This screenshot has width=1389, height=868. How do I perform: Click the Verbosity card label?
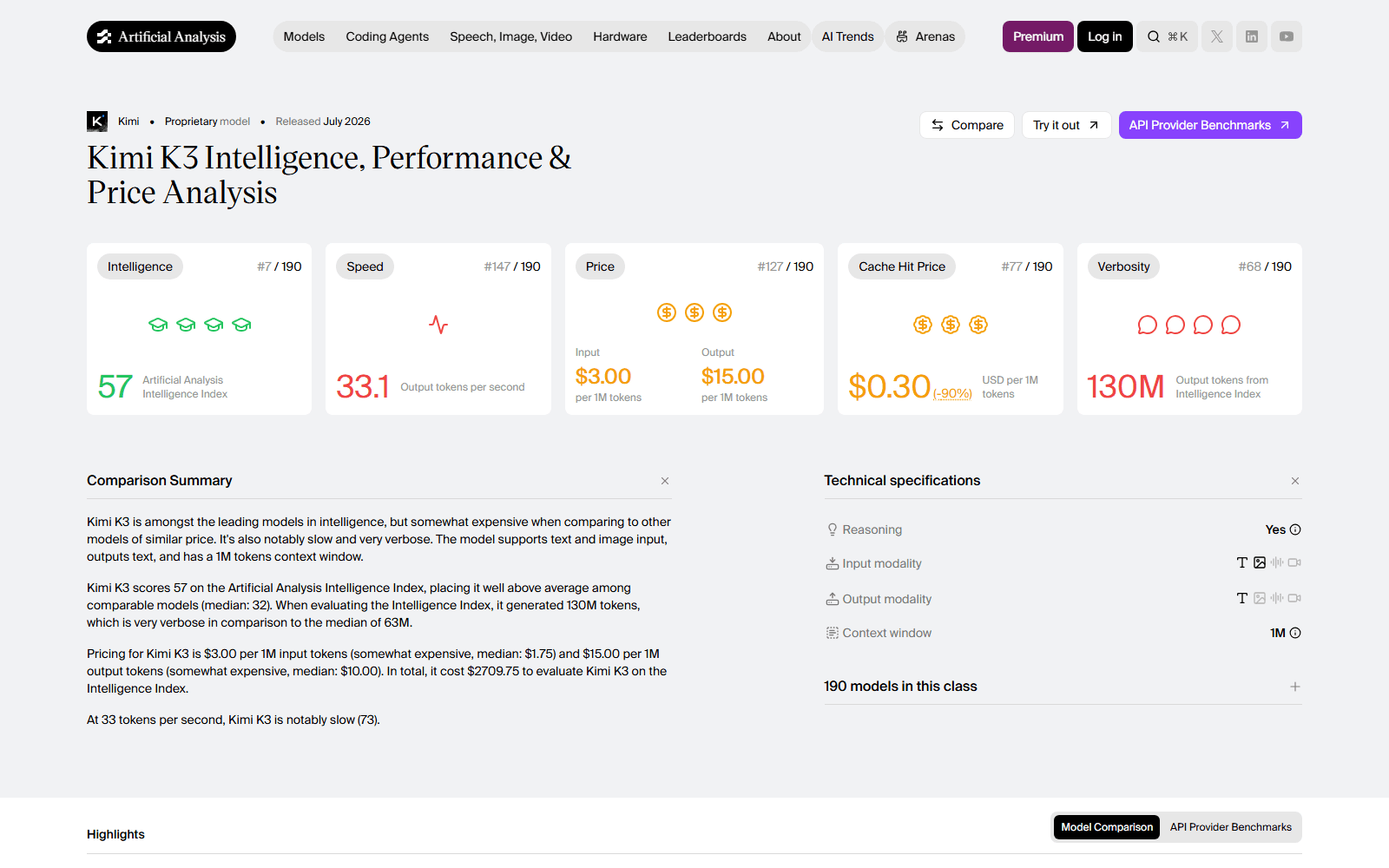[x=1123, y=266]
